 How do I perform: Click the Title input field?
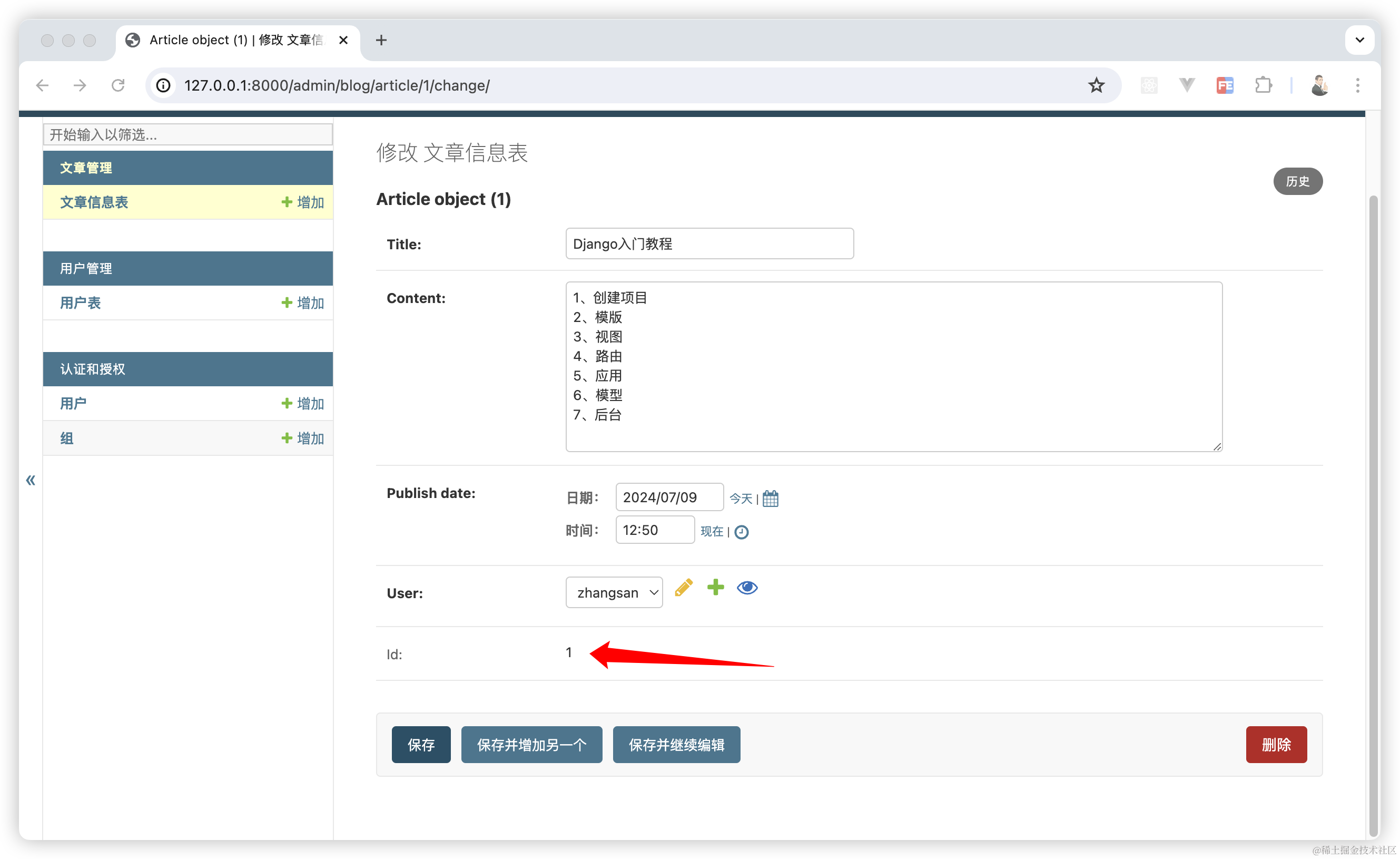click(709, 243)
